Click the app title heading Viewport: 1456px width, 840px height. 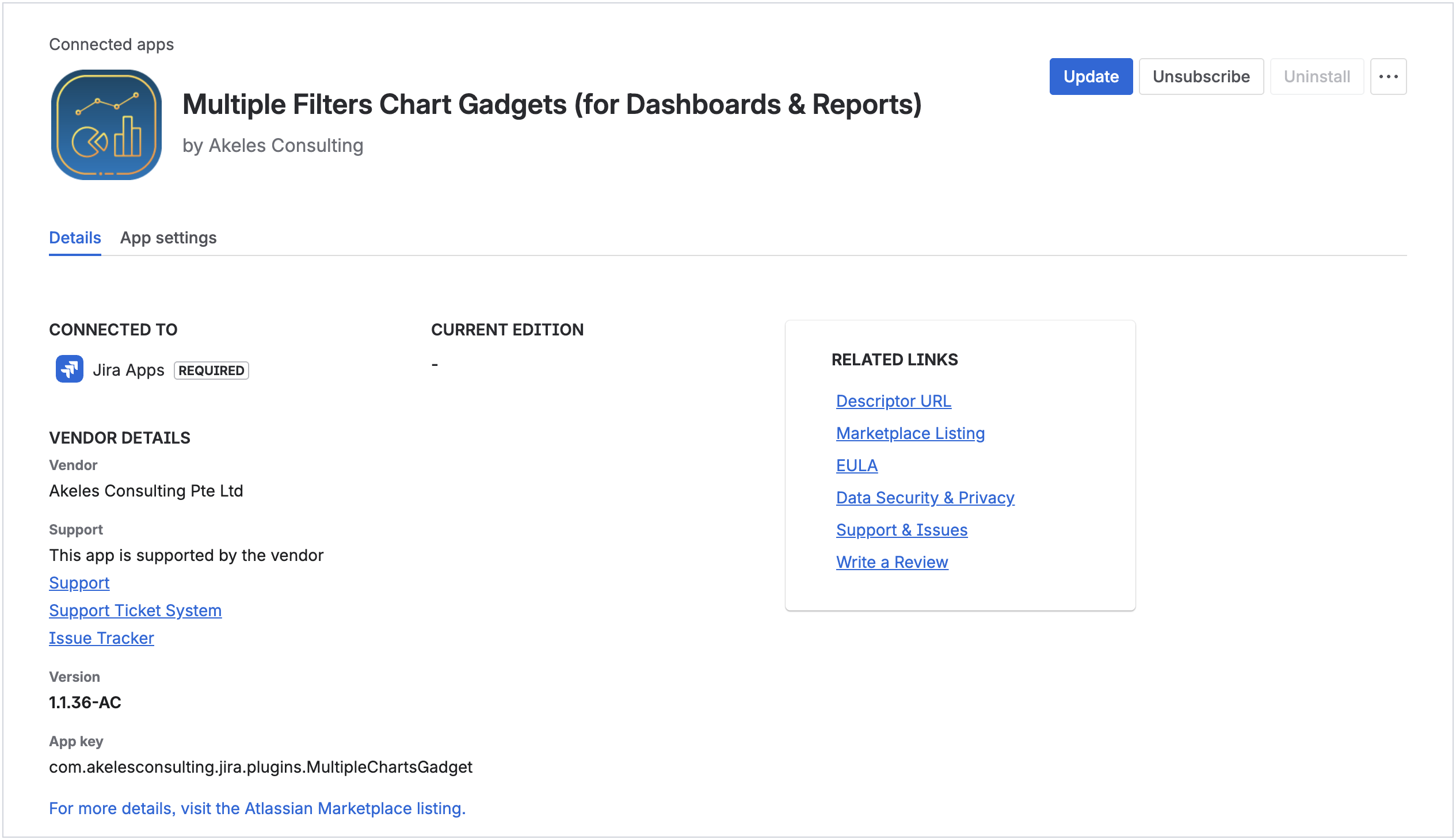tap(552, 104)
